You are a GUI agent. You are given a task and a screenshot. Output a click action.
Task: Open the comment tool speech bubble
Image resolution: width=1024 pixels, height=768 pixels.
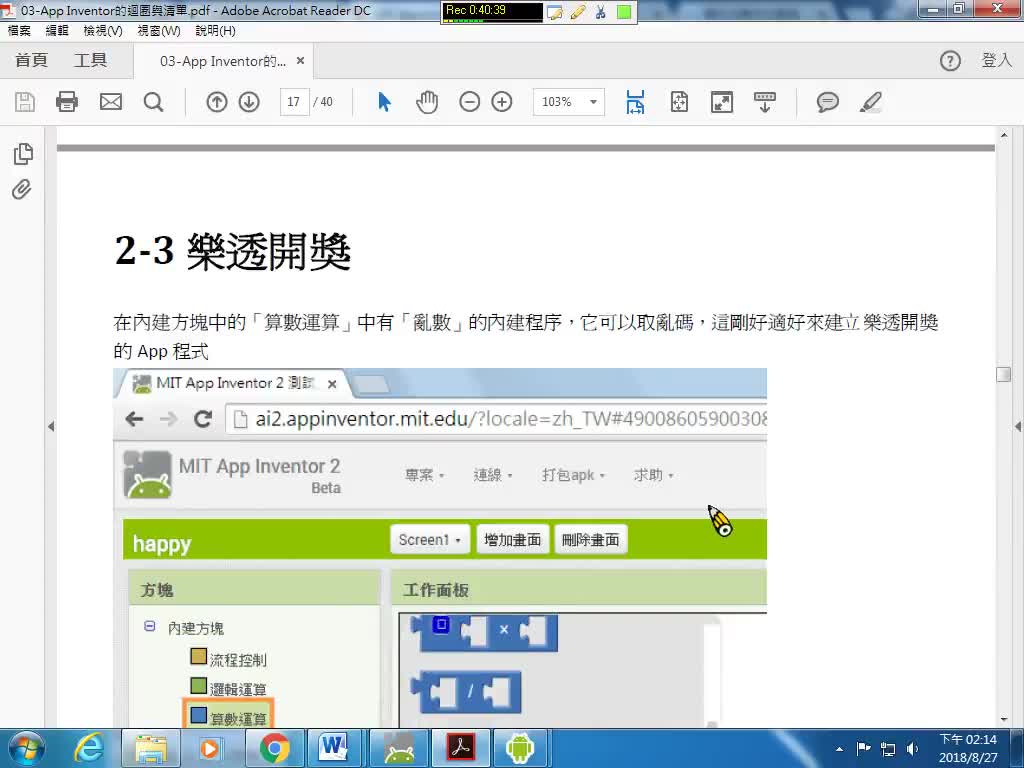[x=828, y=101]
